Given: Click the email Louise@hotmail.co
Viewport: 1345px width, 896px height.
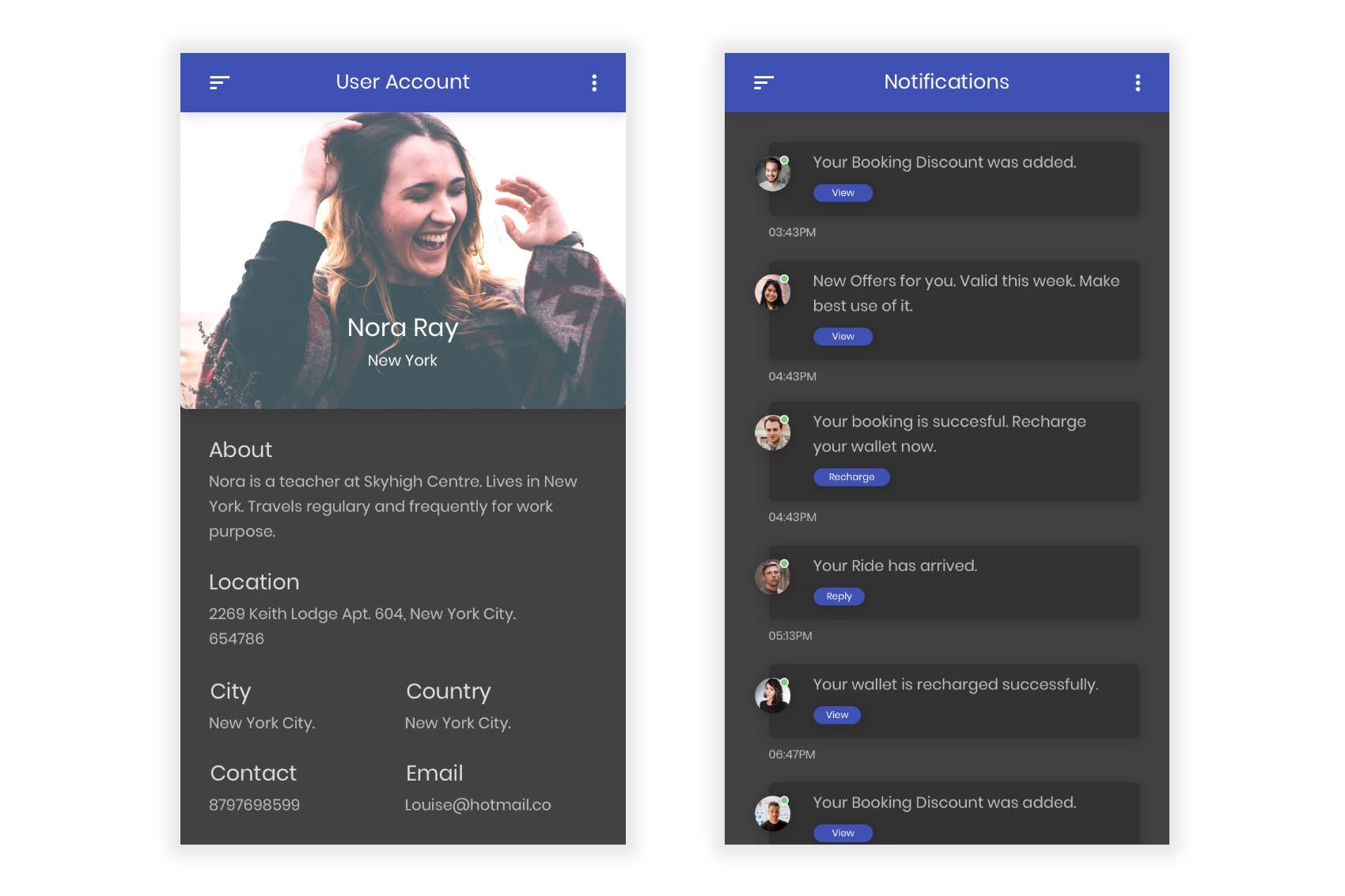Looking at the screenshot, I should pyautogui.click(x=478, y=805).
